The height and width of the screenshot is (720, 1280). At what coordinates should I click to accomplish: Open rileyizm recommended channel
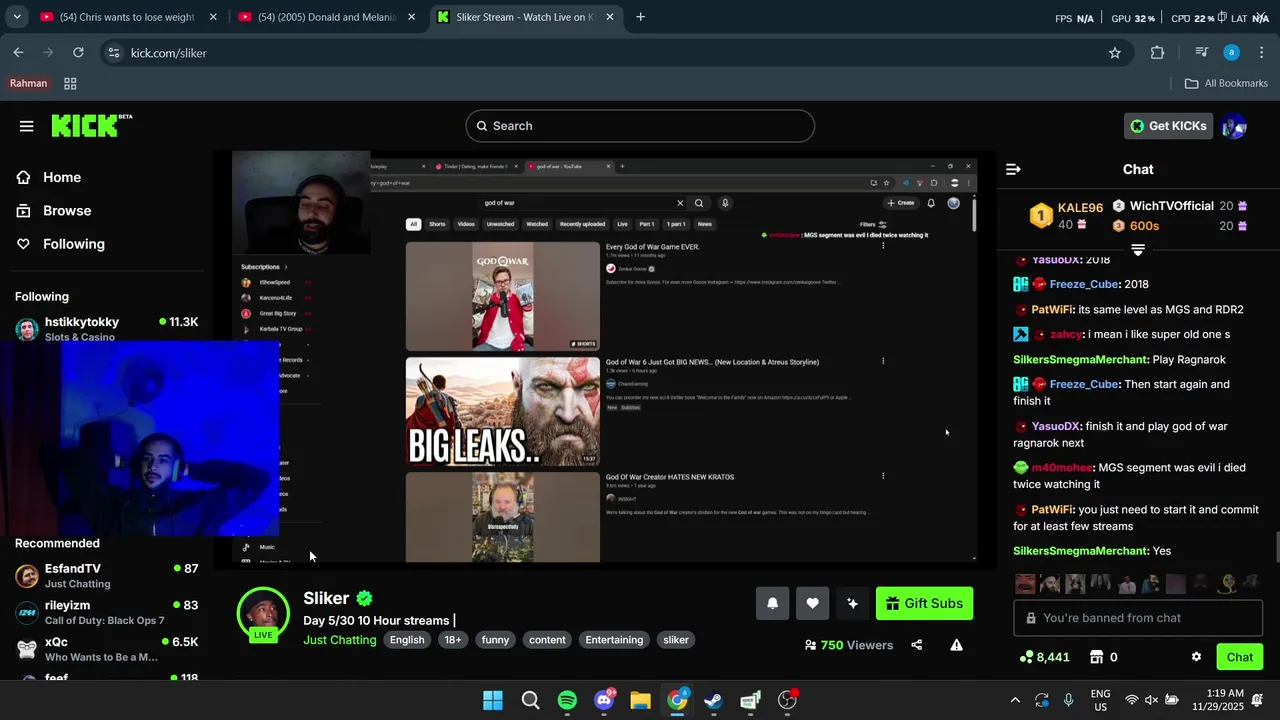point(106,612)
